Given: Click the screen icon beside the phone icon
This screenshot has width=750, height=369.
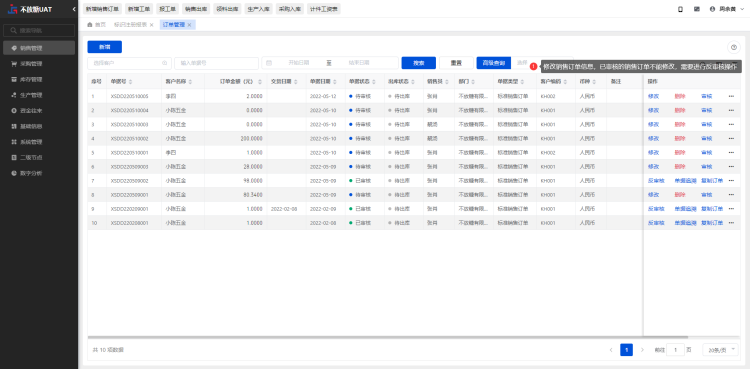Looking at the screenshot, I should pos(697,9).
